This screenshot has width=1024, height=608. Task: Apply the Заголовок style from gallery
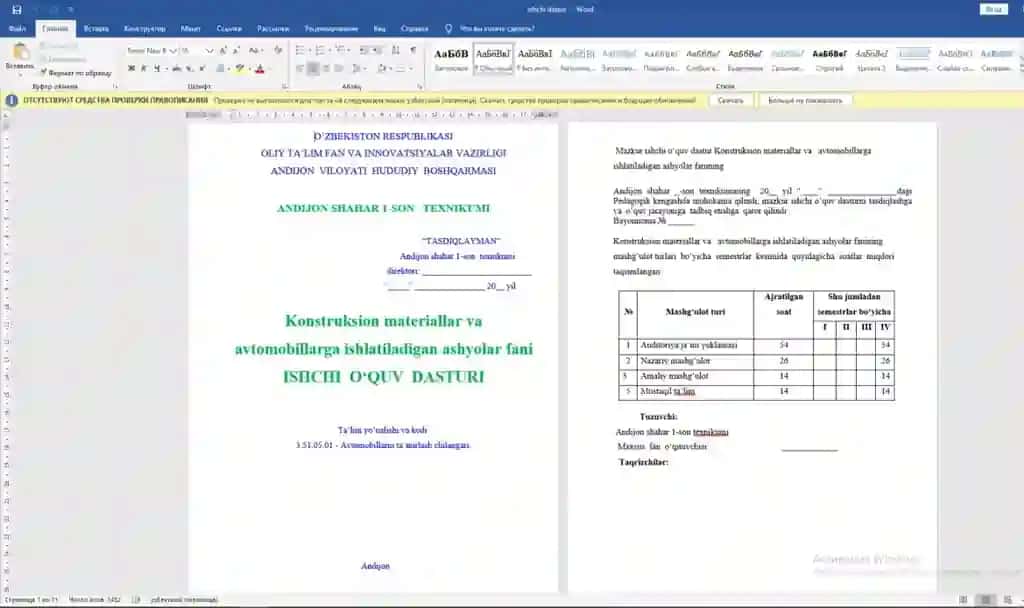451,59
